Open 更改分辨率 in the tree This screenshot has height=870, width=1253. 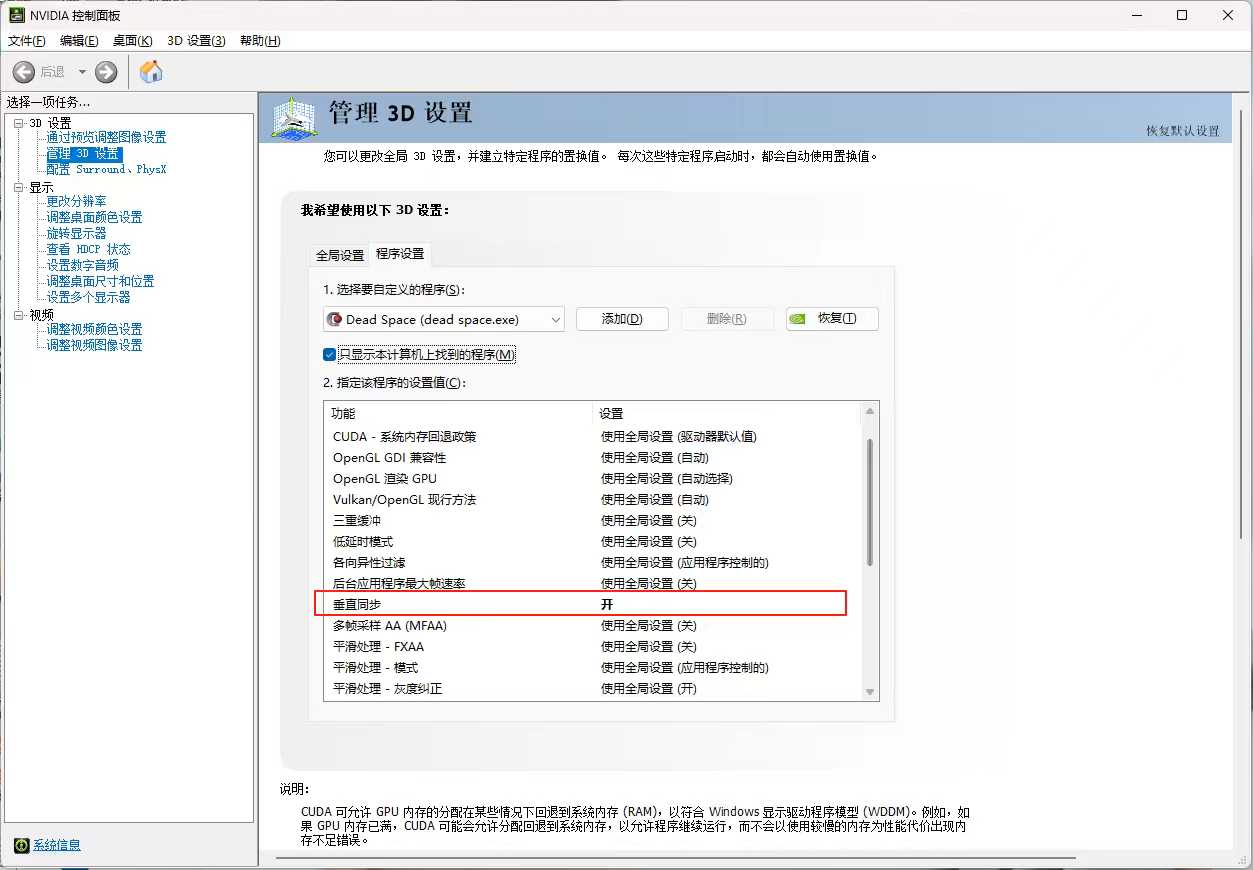[76, 202]
